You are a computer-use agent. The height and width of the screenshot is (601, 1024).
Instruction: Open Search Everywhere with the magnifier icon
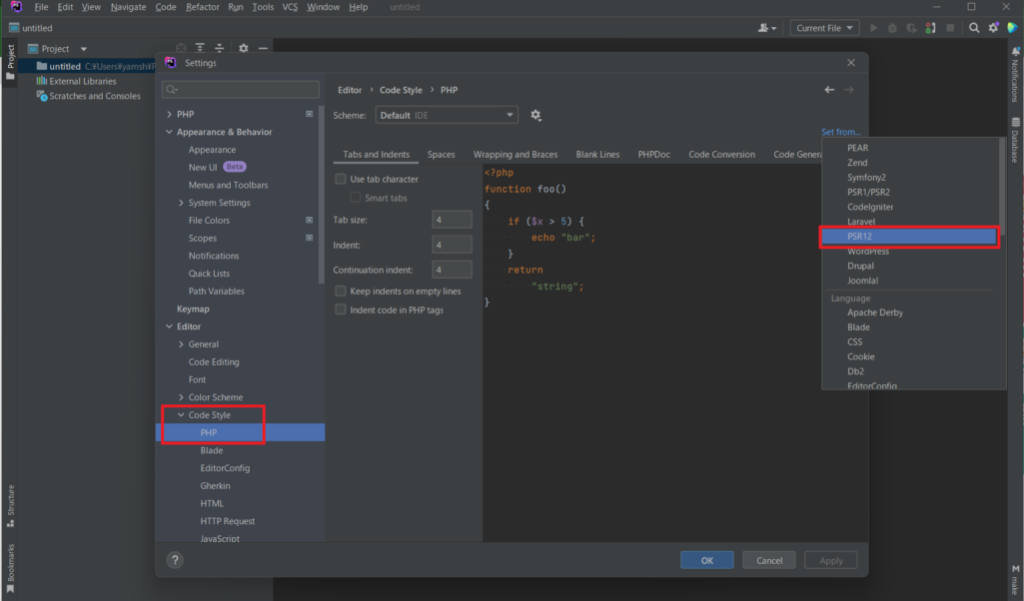pyautogui.click(x=974, y=27)
